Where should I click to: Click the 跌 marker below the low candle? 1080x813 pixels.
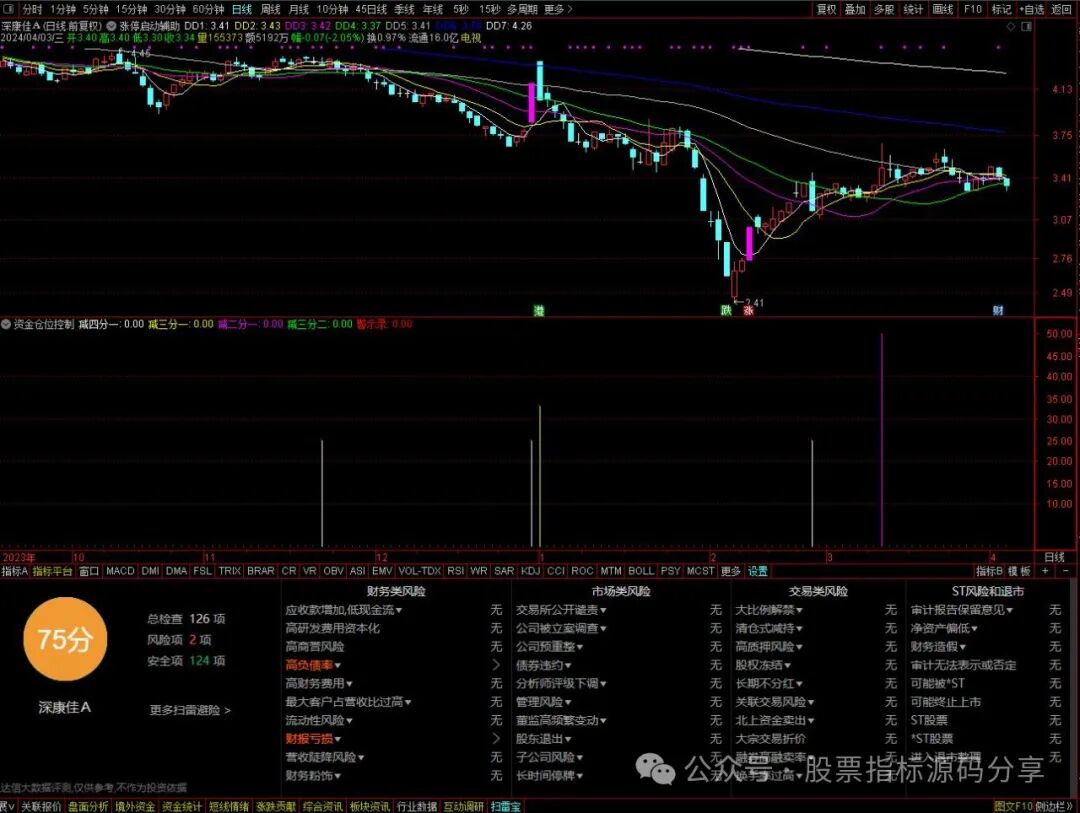coord(725,311)
